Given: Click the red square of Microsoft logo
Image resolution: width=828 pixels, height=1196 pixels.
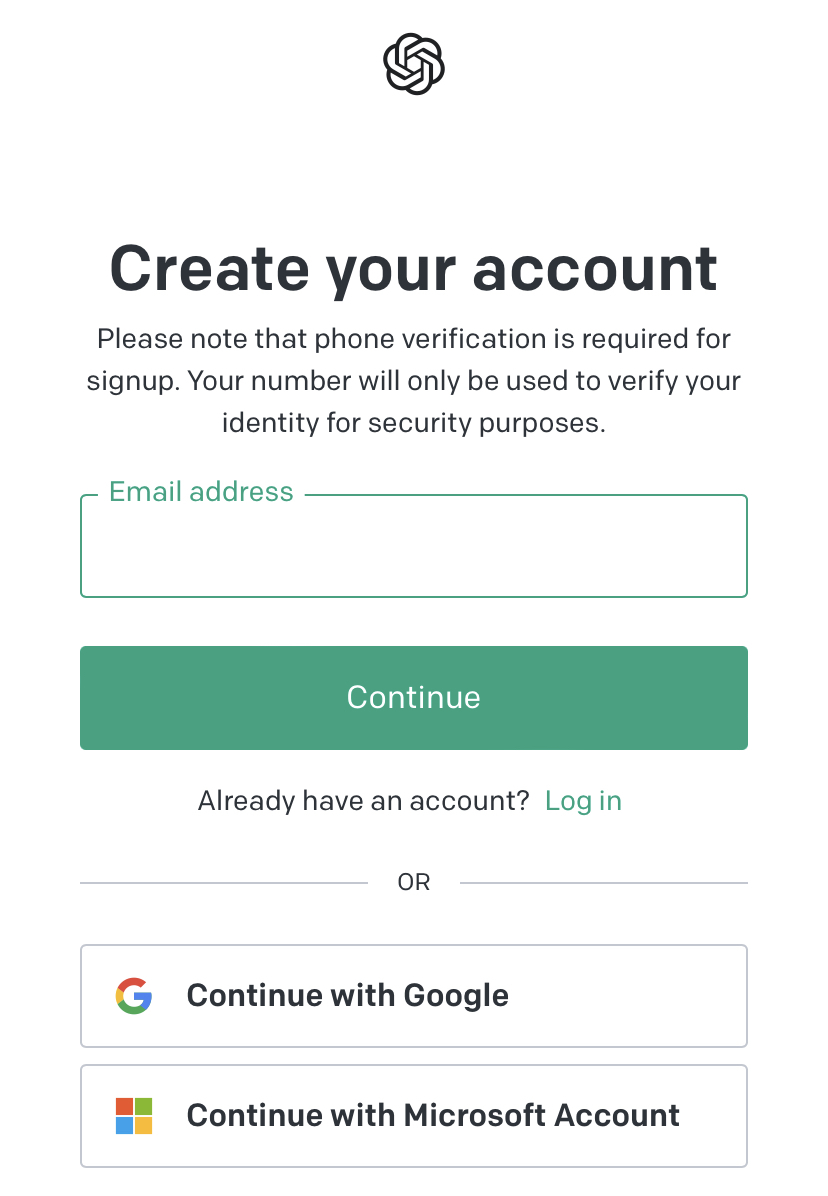Looking at the screenshot, I should 125,1107.
